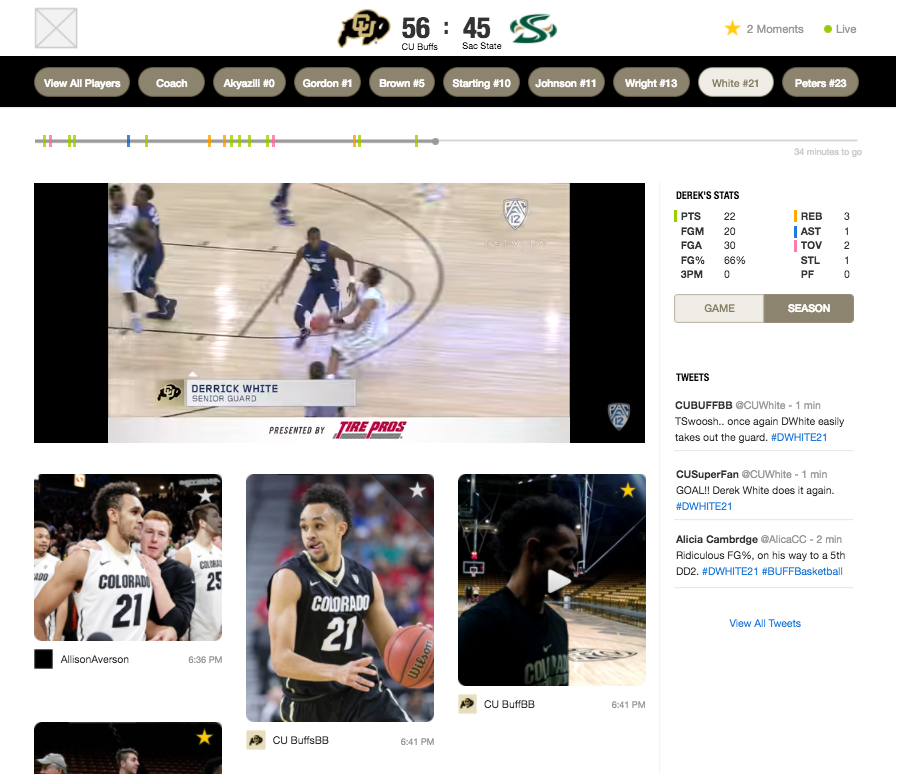Switch stats to GAME
This screenshot has height=774, width=897.
click(719, 308)
